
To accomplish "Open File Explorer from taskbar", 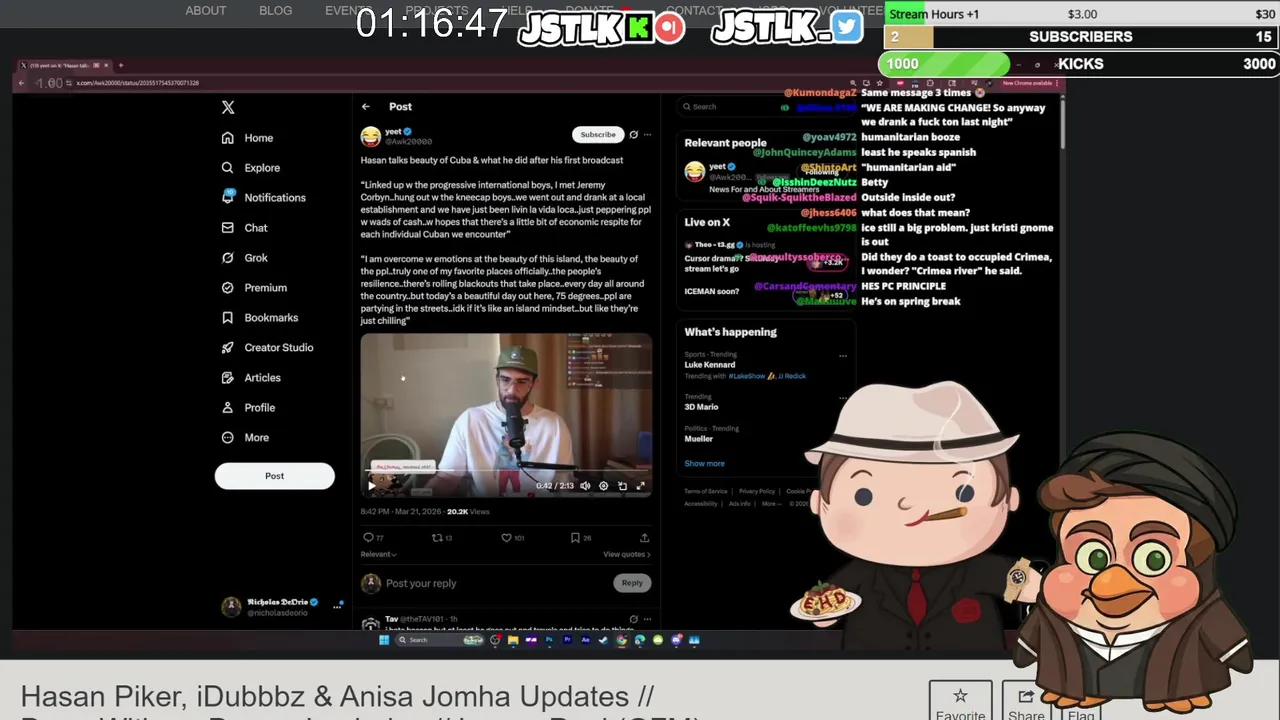I will pyautogui.click(x=513, y=640).
